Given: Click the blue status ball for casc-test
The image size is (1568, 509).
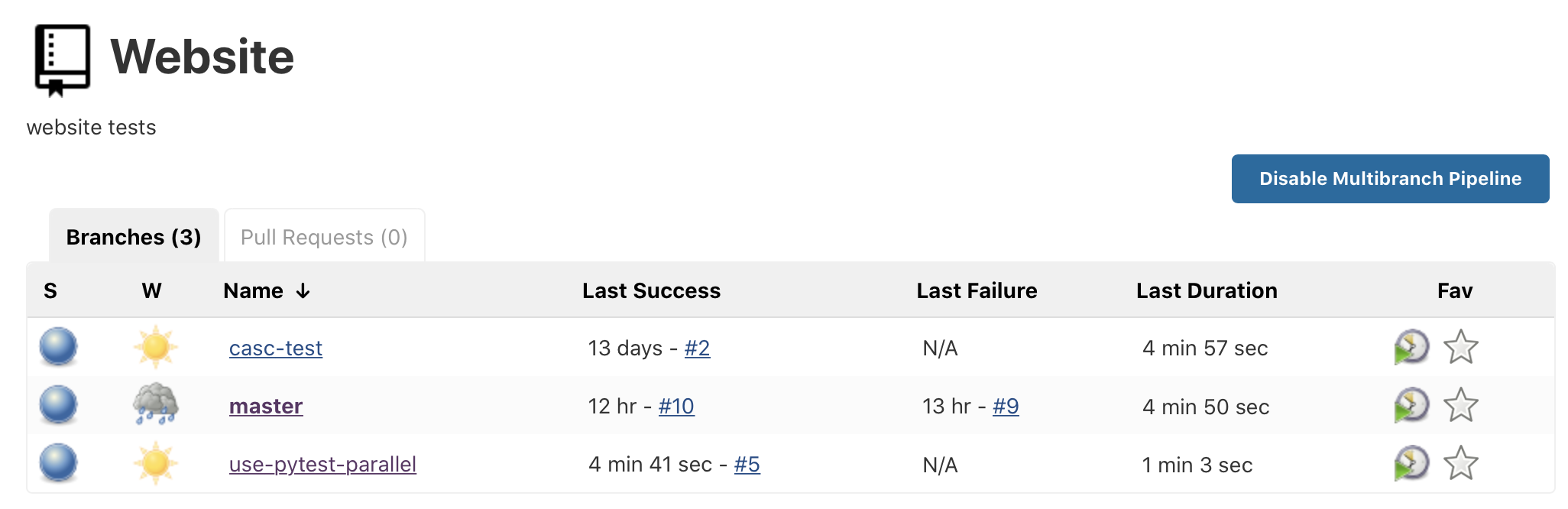Looking at the screenshot, I should [x=59, y=347].
